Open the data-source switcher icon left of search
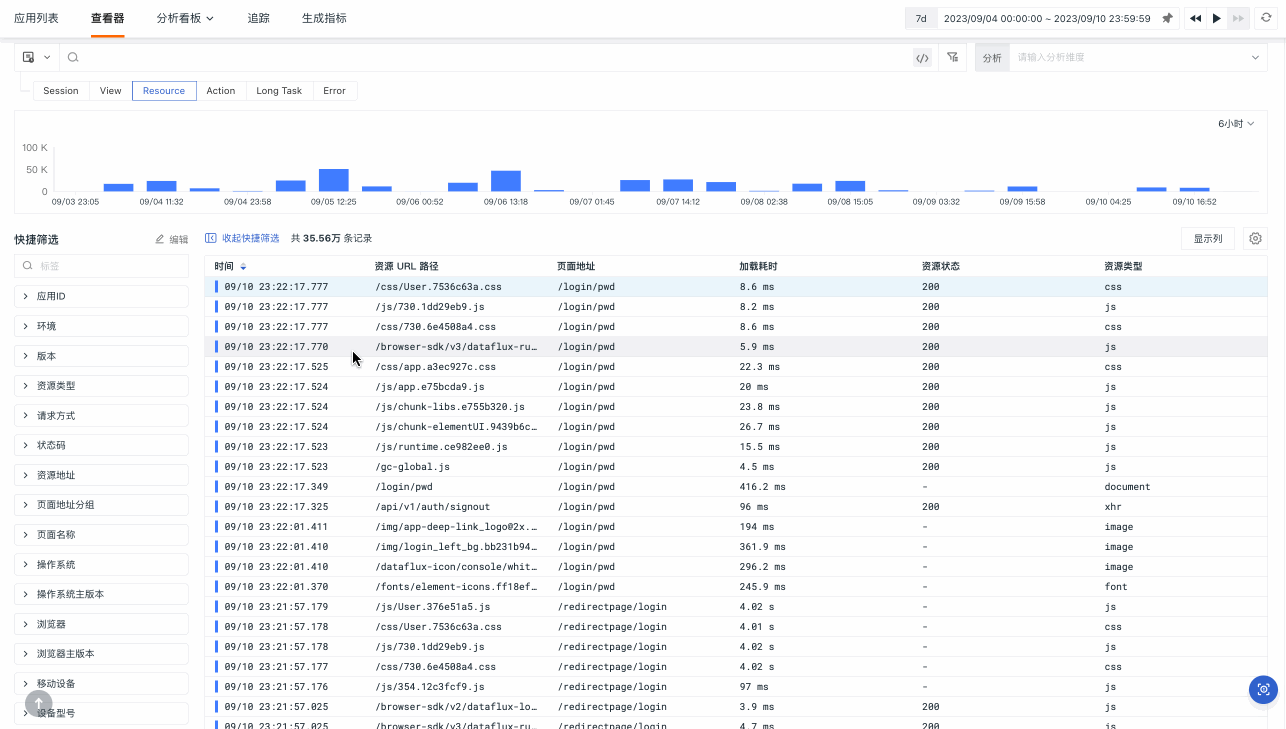 36,58
